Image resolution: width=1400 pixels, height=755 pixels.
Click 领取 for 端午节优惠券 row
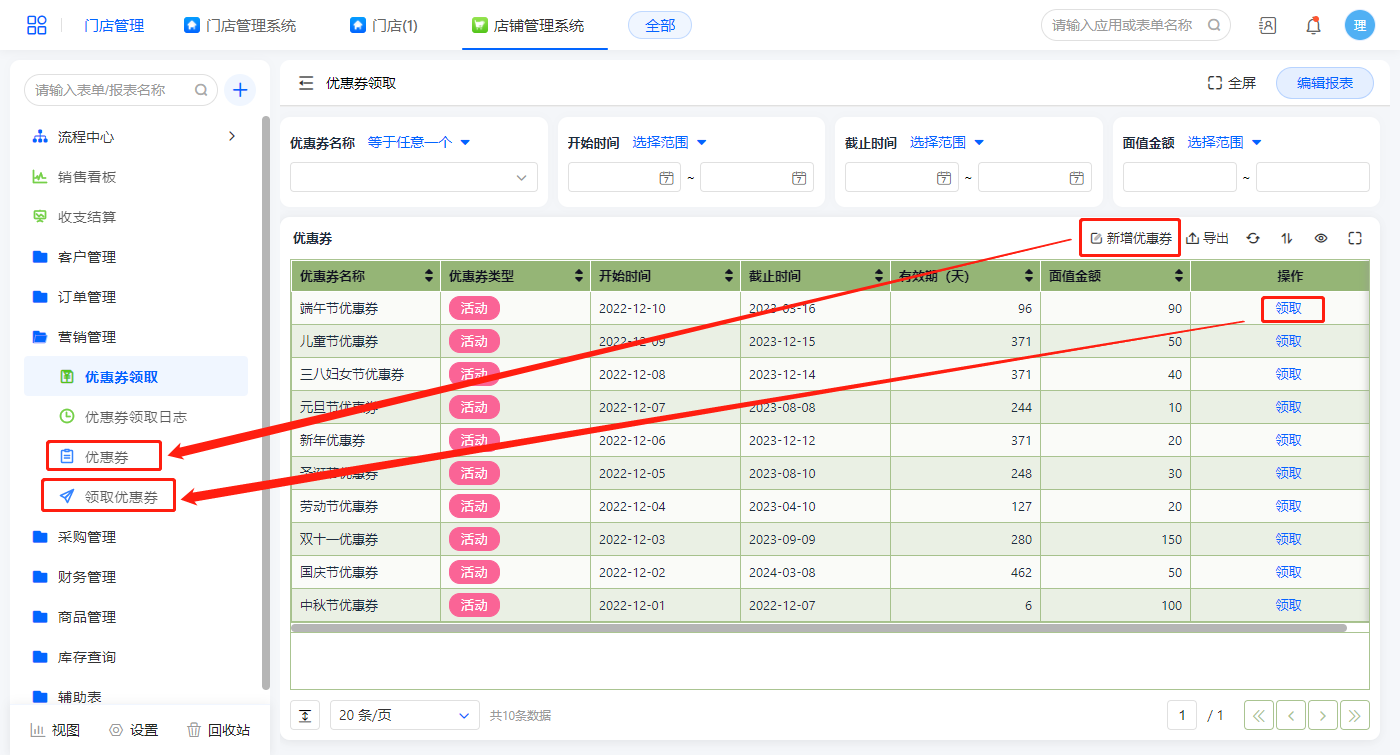(1288, 309)
